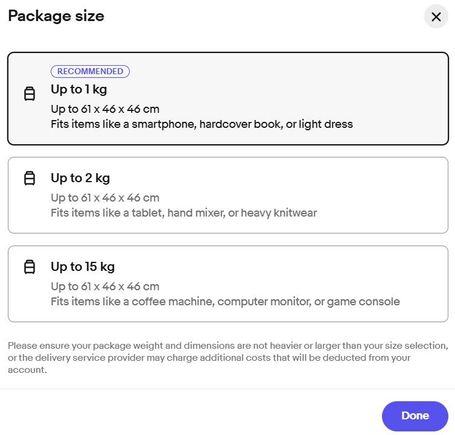Screen dimensions: 455x435
Task: Select the tablet, hand mixer description line
Action: click(184, 213)
